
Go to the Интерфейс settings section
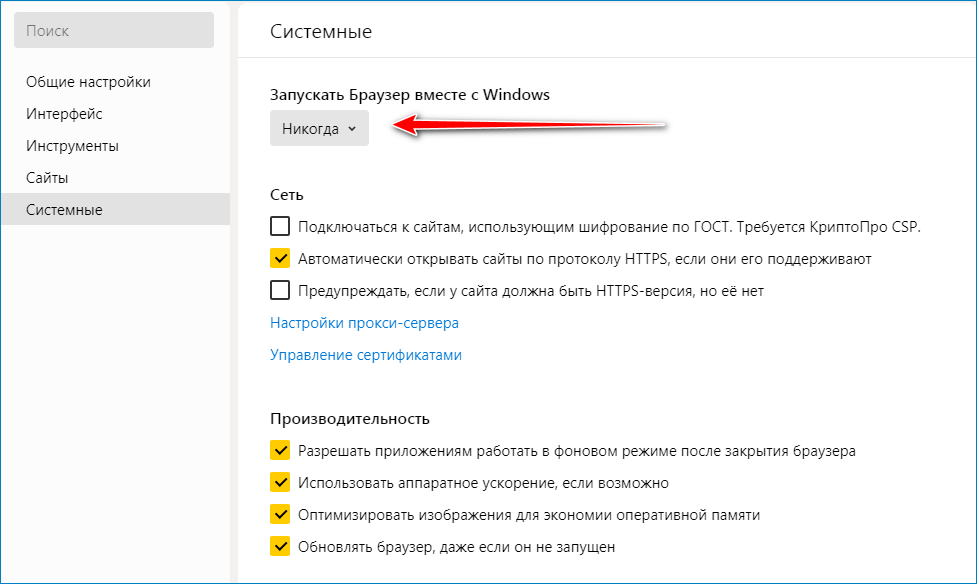click(64, 114)
